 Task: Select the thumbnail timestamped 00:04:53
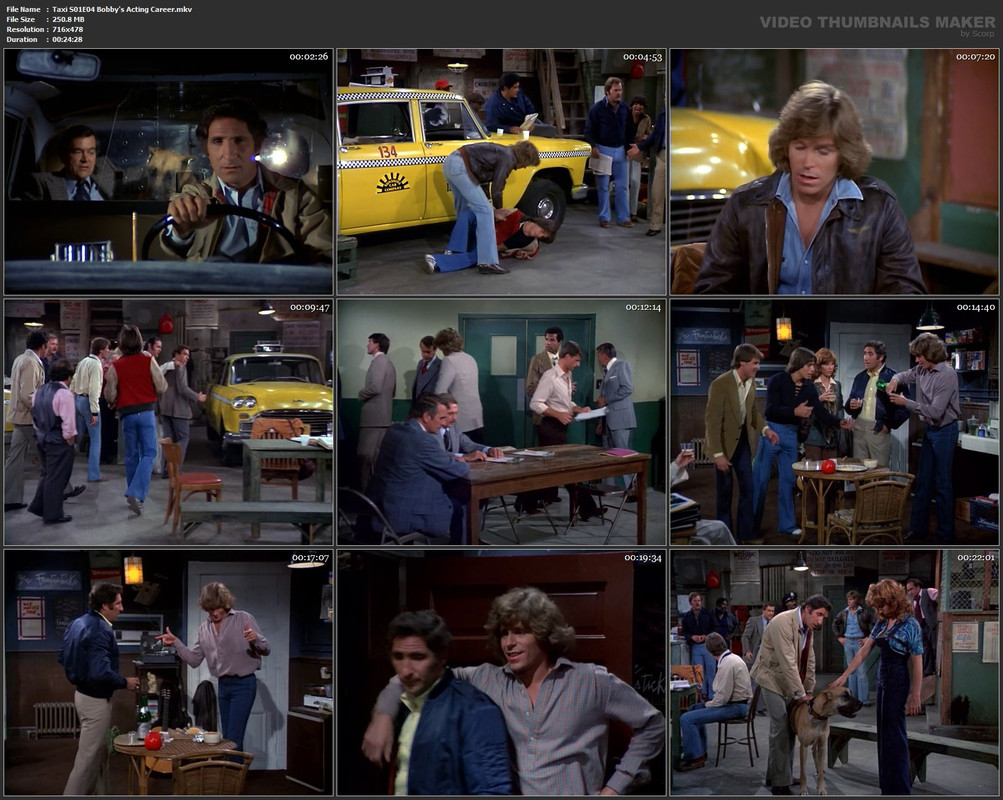pos(502,171)
